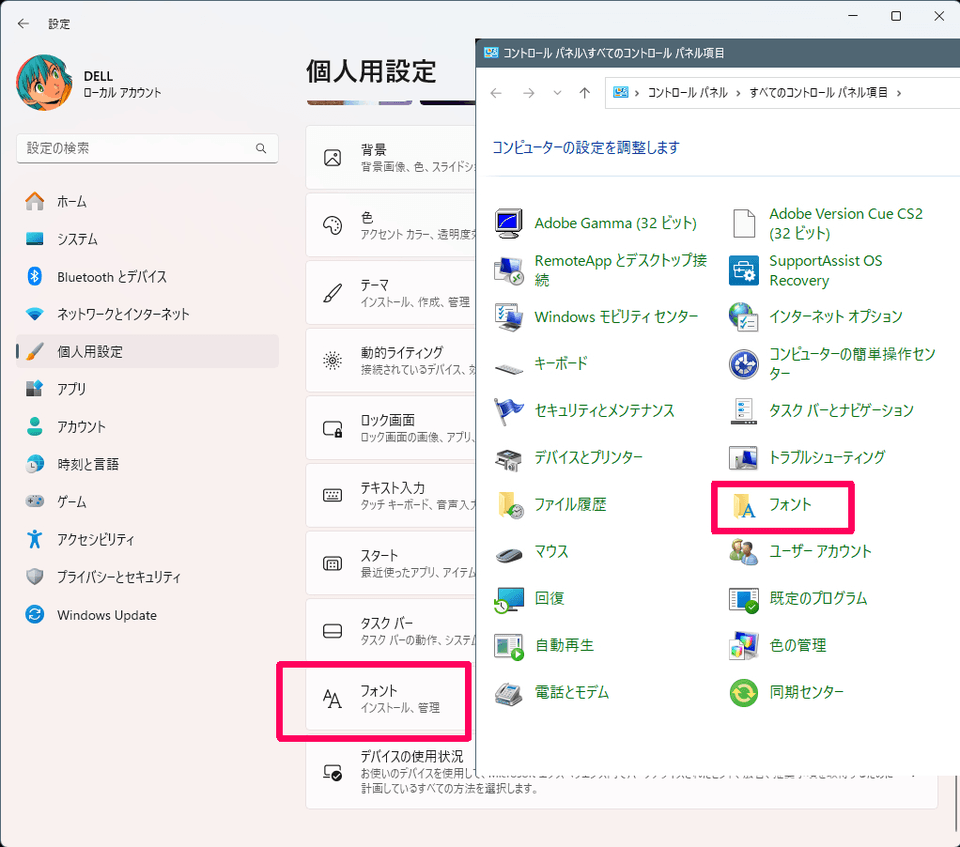Click the セキュリティとメンテナンス flag icon
The image size is (960, 847).
[x=508, y=411]
